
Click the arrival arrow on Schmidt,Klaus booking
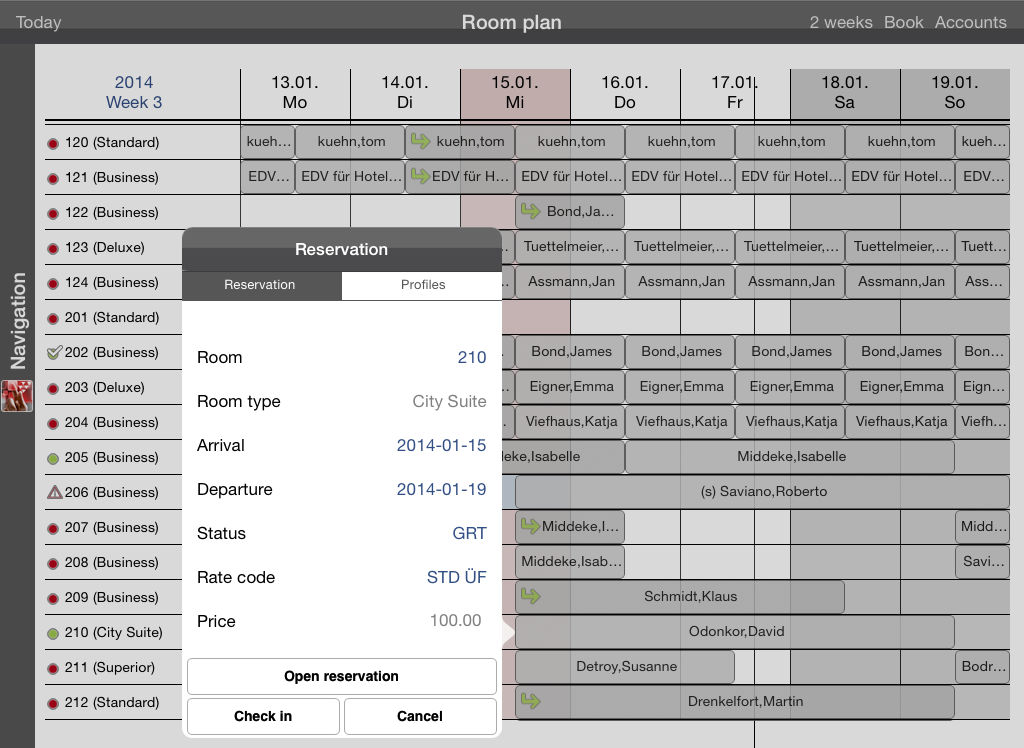[x=530, y=596]
